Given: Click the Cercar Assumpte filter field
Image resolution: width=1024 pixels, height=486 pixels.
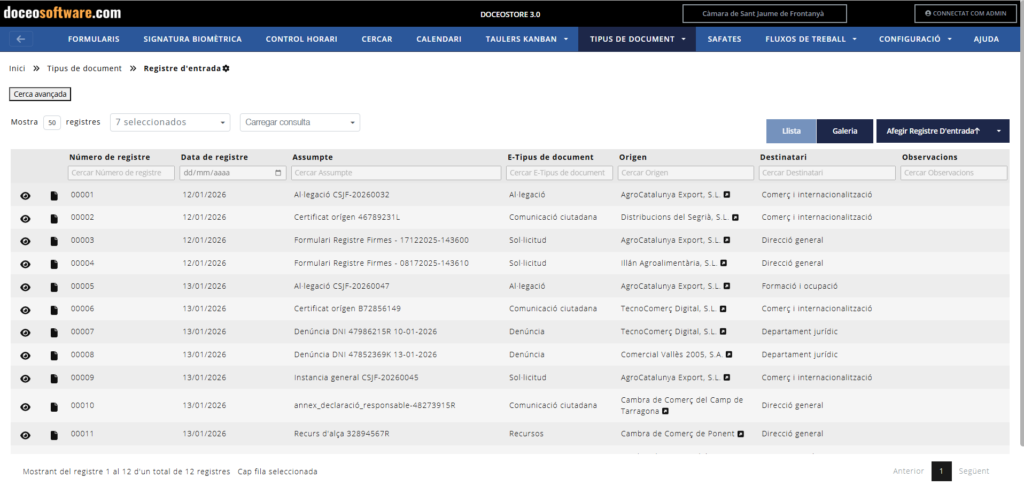Looking at the screenshot, I should [x=396, y=173].
